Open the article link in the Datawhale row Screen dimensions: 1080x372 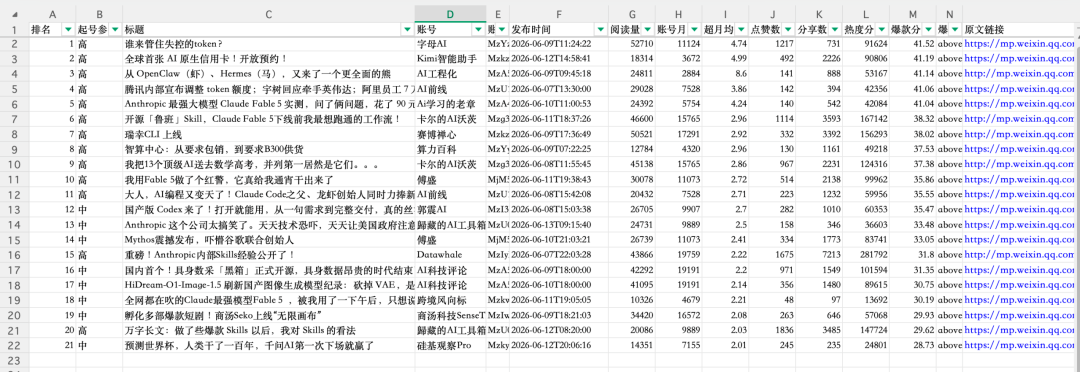tap(1019, 254)
